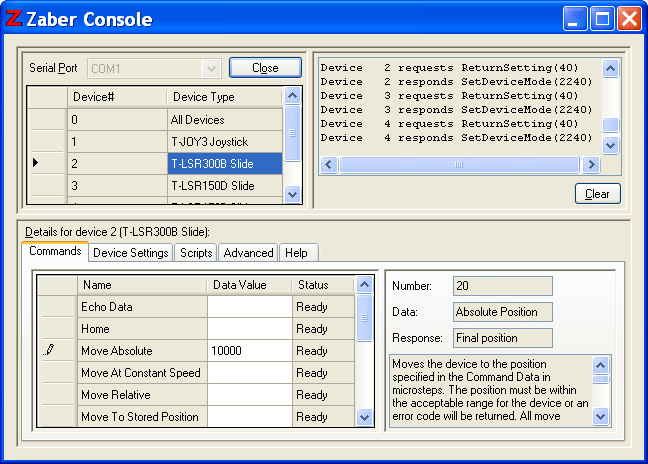Click the Echo Data data value cell

[x=250, y=307]
